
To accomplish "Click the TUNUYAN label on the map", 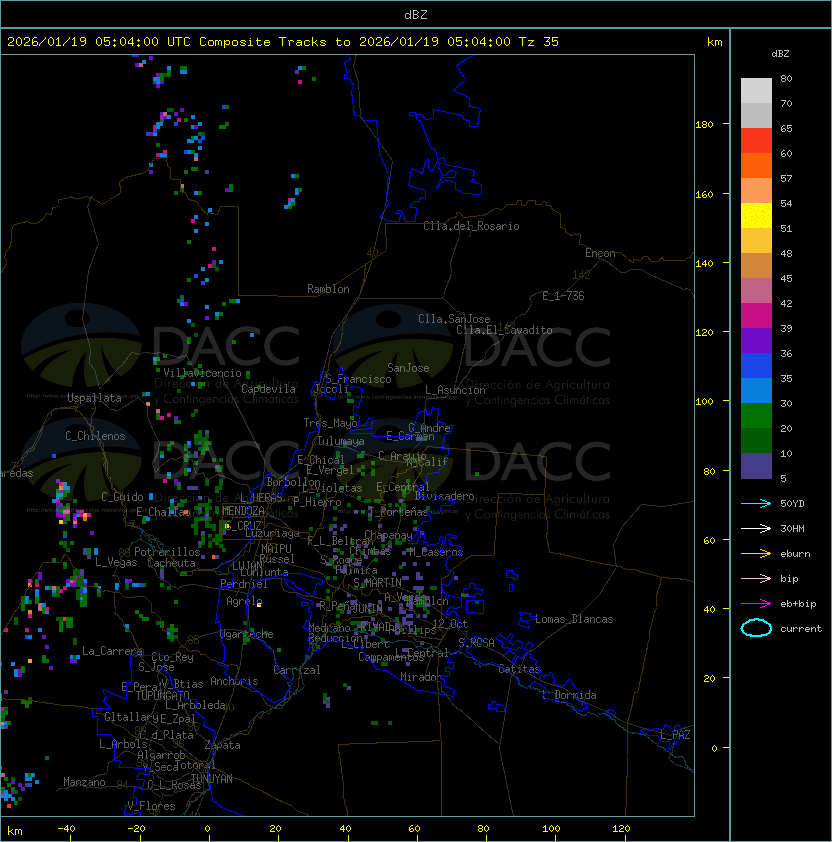I will pyautogui.click(x=211, y=778).
